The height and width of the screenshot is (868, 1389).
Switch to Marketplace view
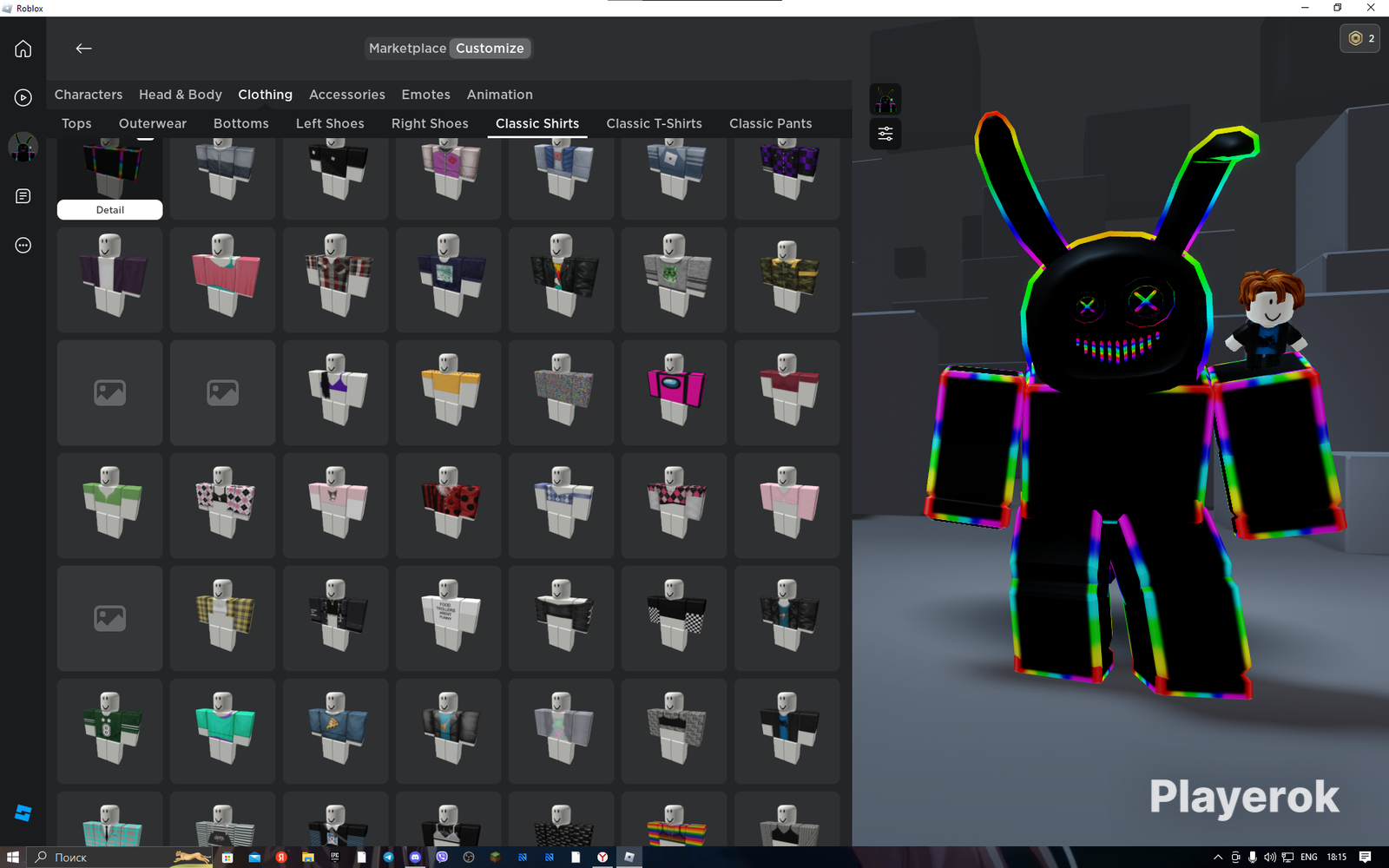click(407, 49)
